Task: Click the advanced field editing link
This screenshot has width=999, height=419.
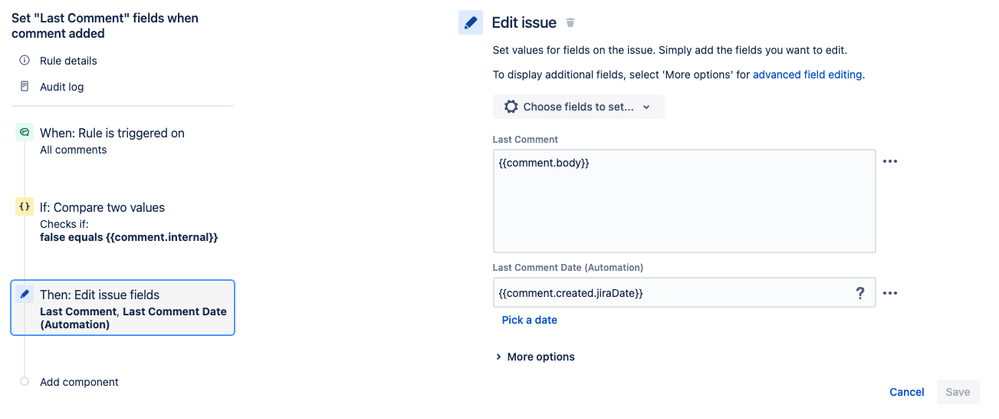Action: (807, 75)
